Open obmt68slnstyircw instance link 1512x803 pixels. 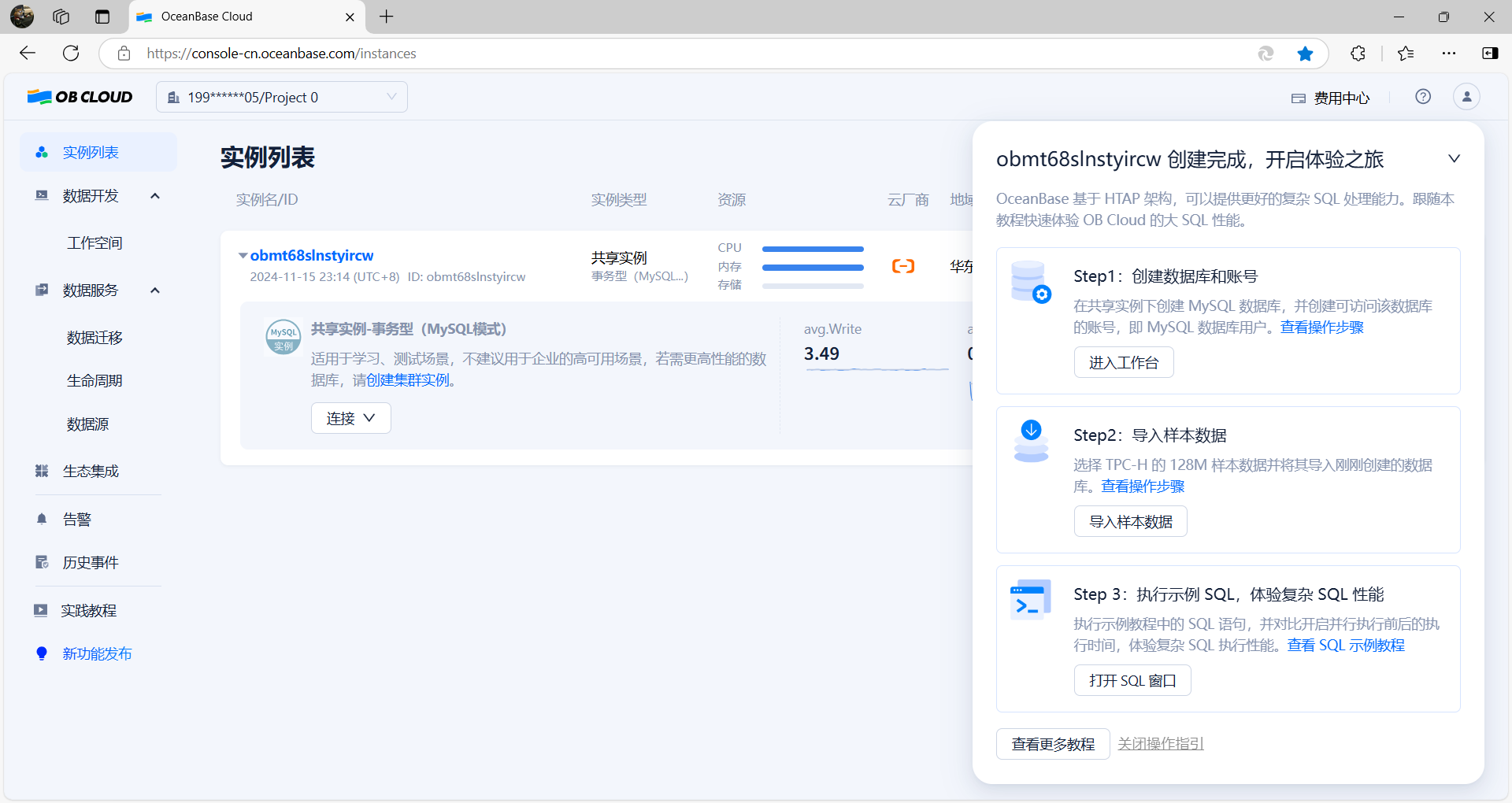click(x=312, y=255)
